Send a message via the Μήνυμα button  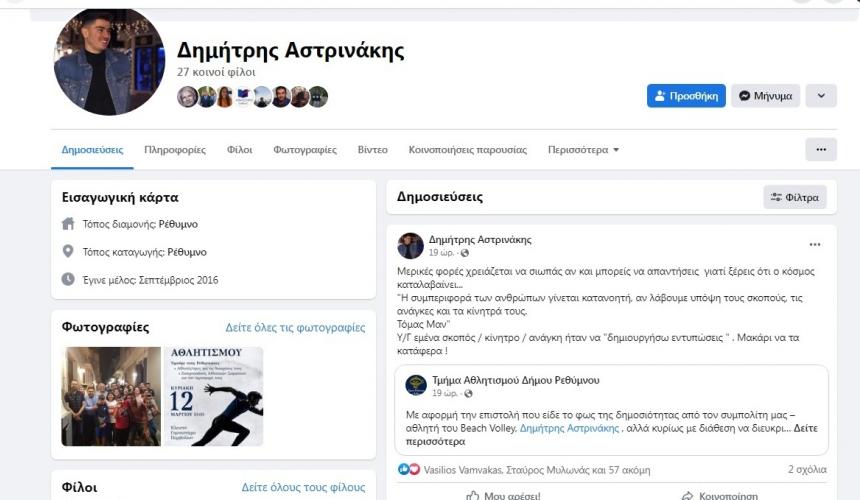(x=765, y=96)
